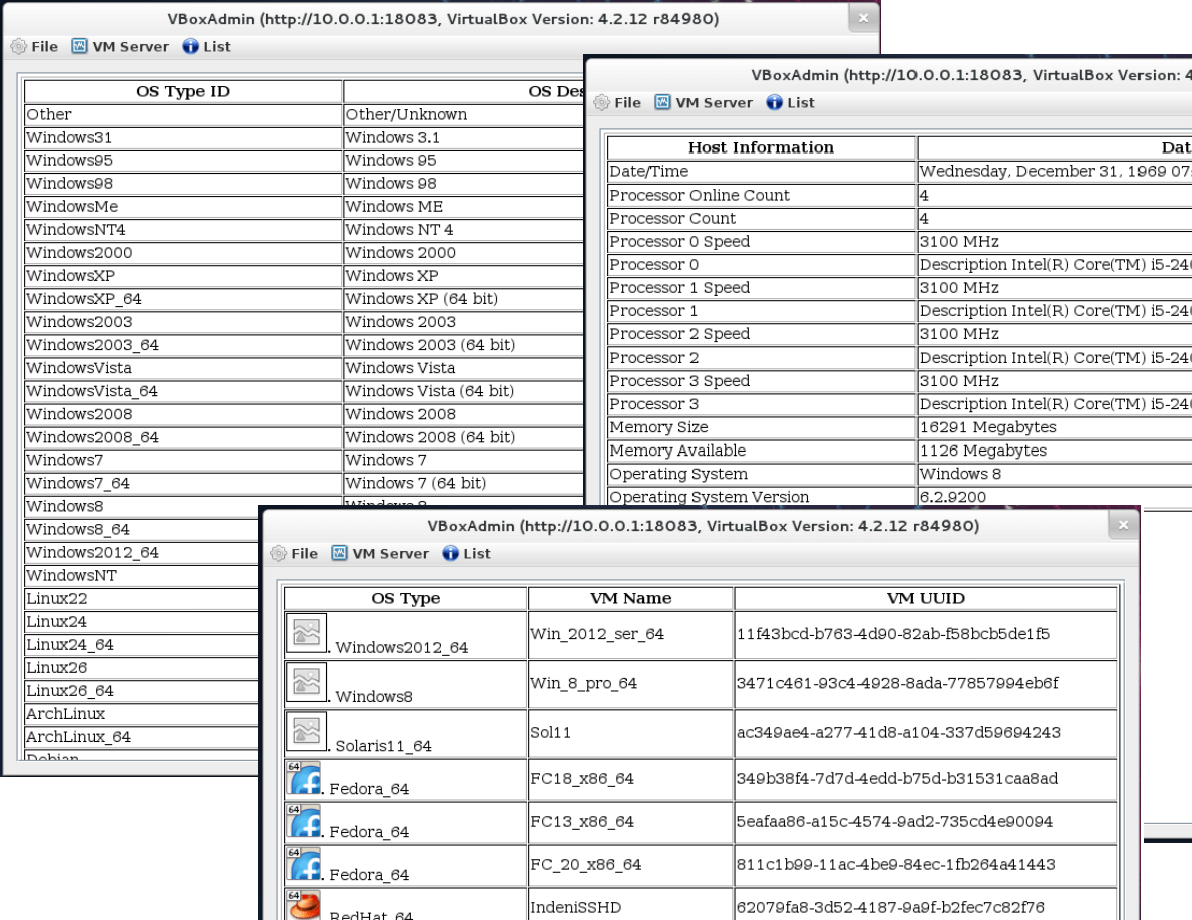Click the gear icon in the VM list window
The image size is (1192, 920).
[x=279, y=554]
